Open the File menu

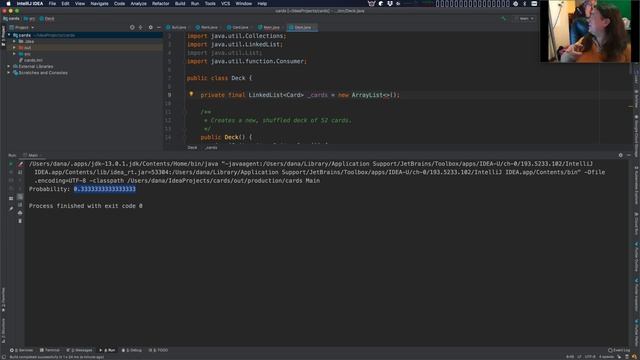click(x=52, y=4)
